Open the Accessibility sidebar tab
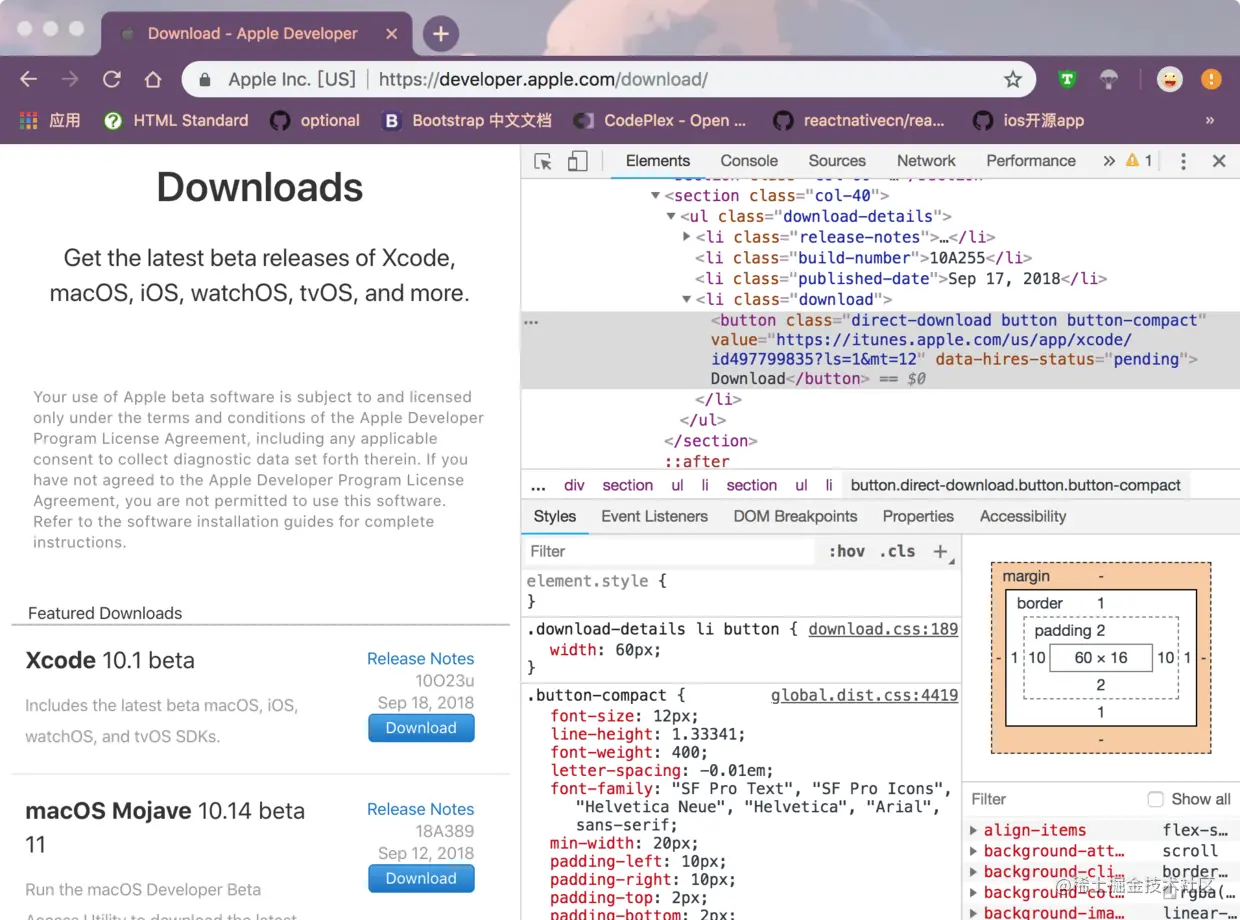The image size is (1240, 920). tap(1023, 517)
